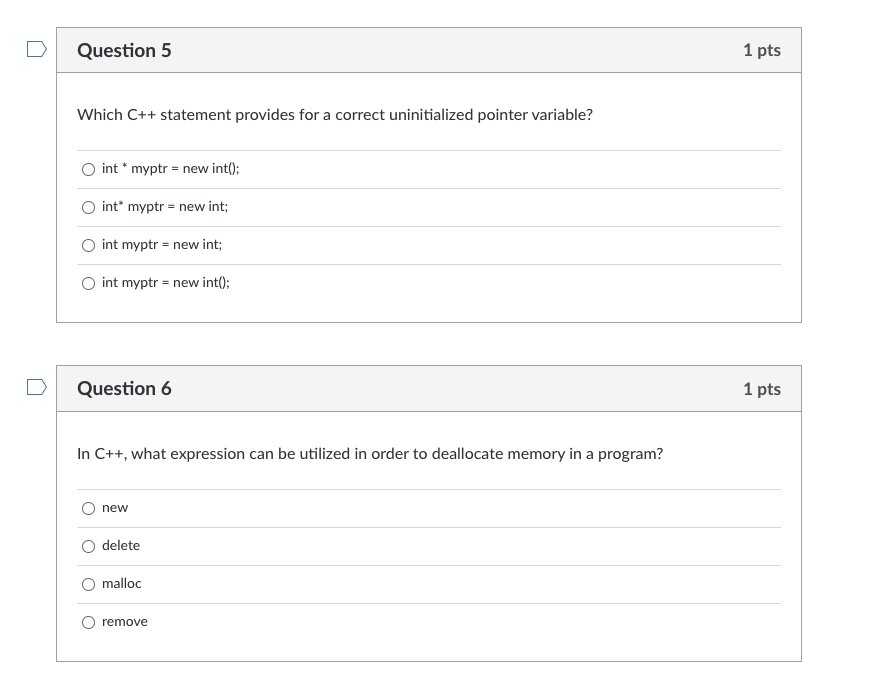Select answer "int * myptr = new int();"
The width and height of the screenshot is (890, 680).
point(89,169)
